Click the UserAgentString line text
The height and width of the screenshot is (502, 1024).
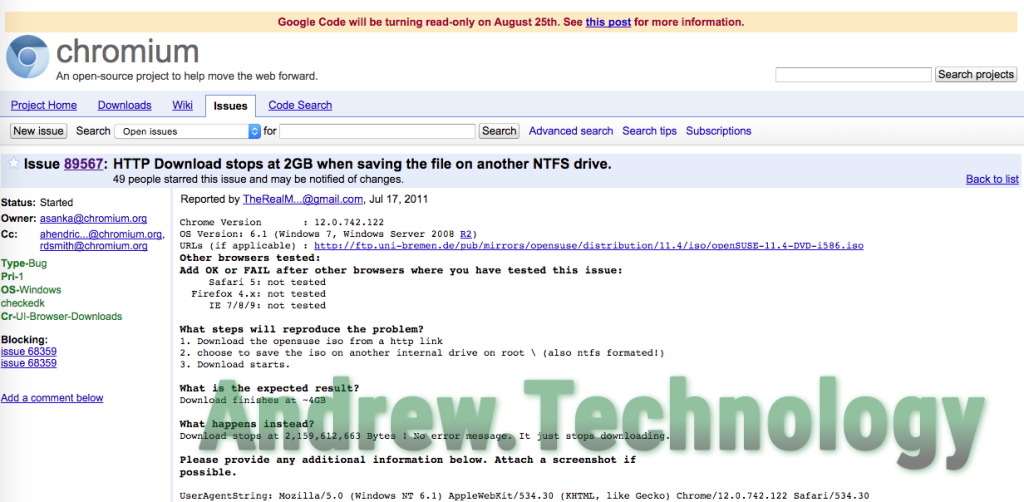tap(524, 495)
